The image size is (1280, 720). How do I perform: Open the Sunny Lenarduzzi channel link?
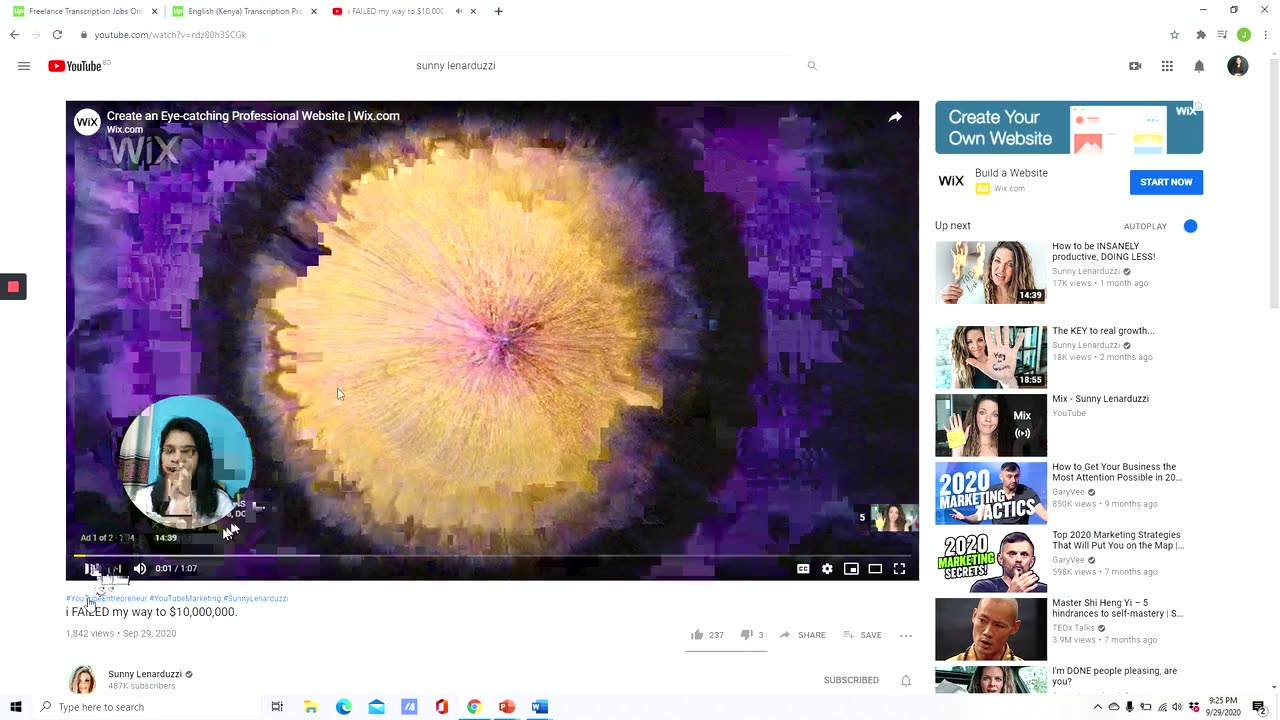pos(145,674)
